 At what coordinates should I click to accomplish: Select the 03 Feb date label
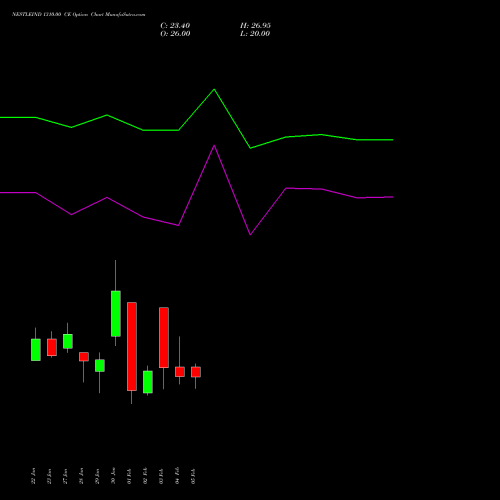161,476
